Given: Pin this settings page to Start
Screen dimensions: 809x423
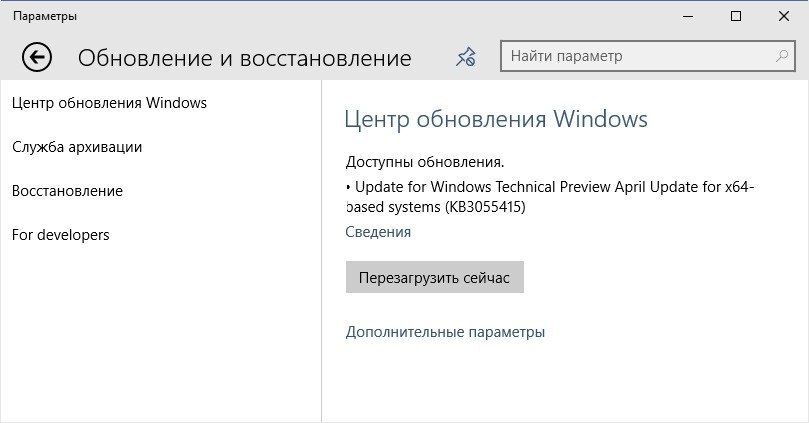Looking at the screenshot, I should (x=465, y=57).
